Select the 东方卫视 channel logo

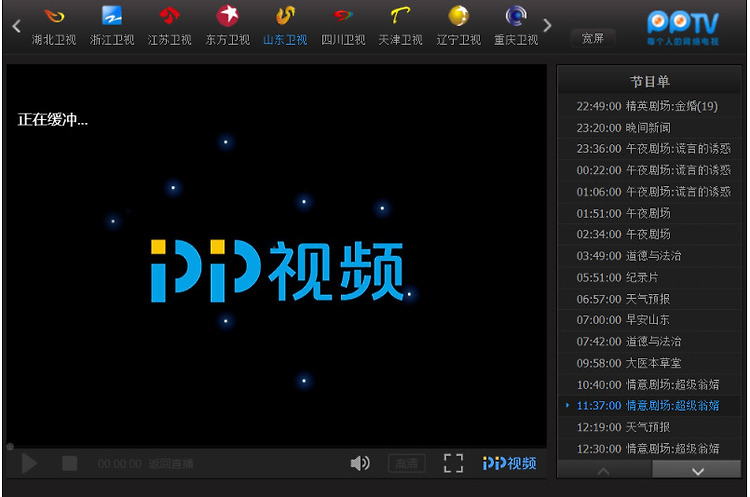click(x=228, y=16)
